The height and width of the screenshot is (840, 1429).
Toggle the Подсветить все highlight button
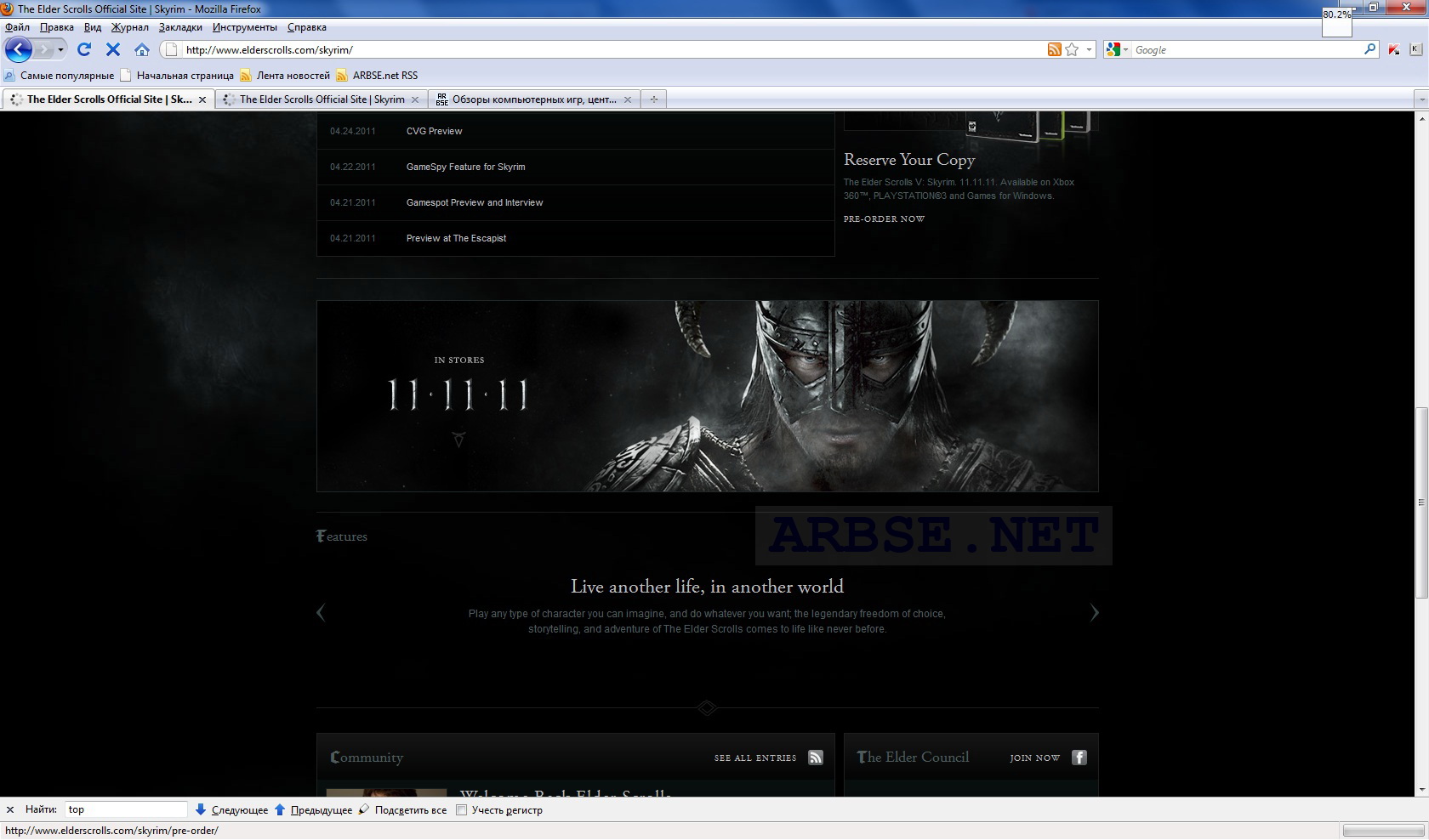(402, 809)
